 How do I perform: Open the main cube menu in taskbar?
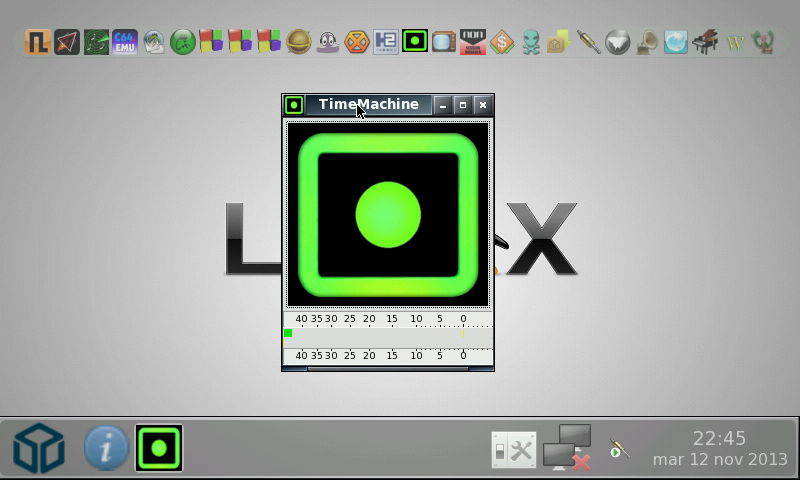tap(38, 448)
